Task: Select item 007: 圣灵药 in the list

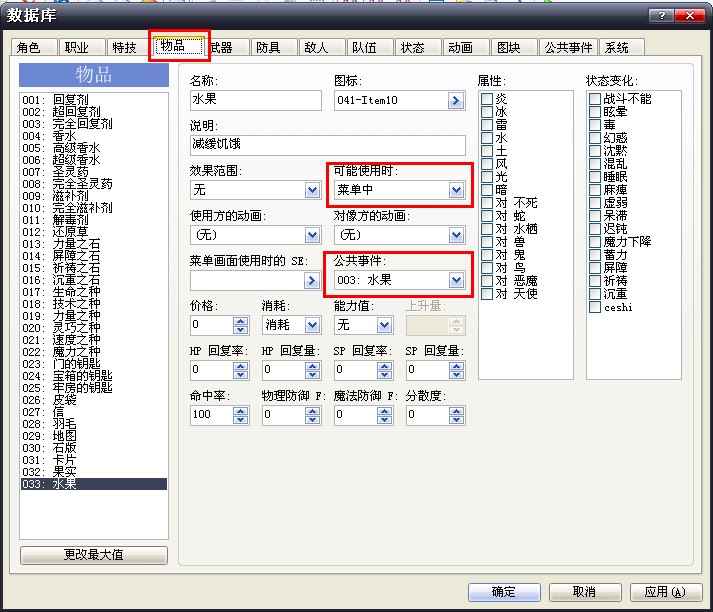Action: 94,172
